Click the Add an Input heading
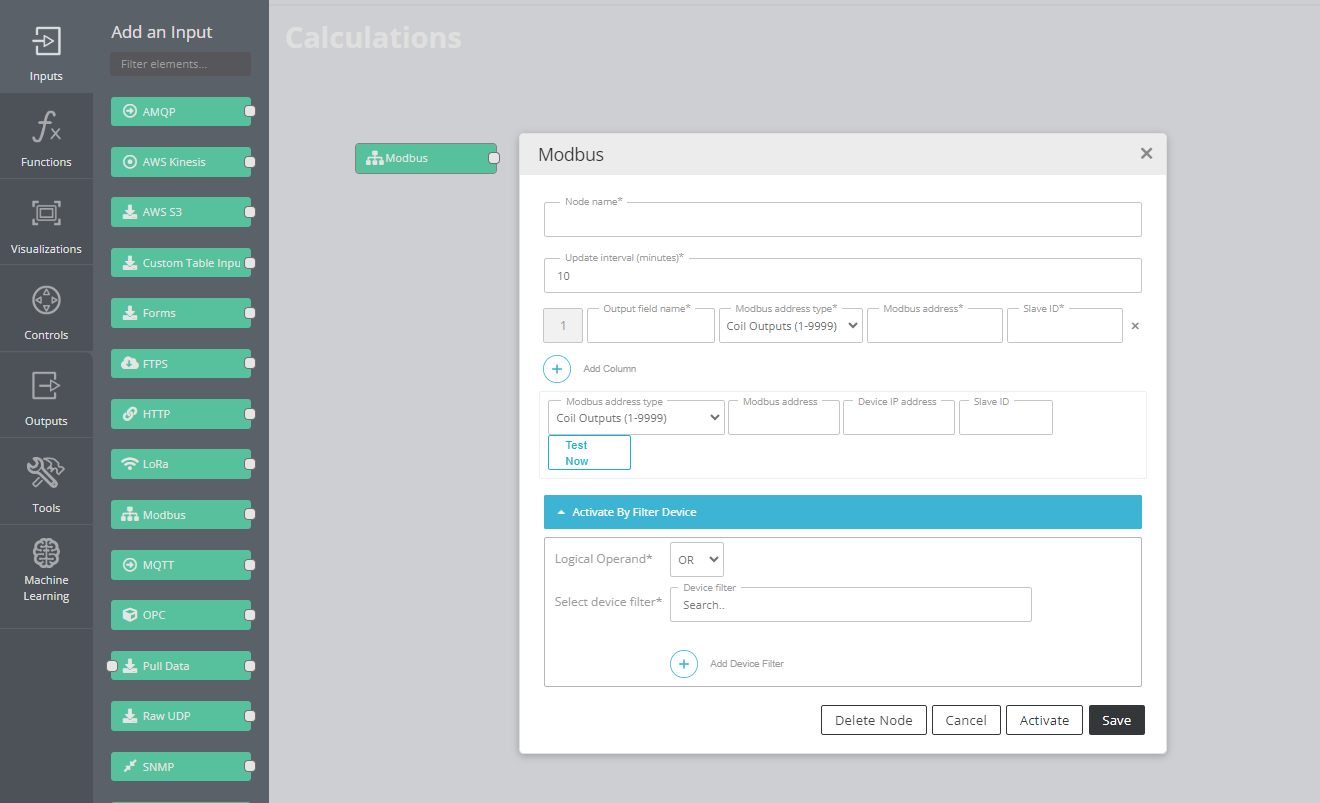 click(162, 32)
